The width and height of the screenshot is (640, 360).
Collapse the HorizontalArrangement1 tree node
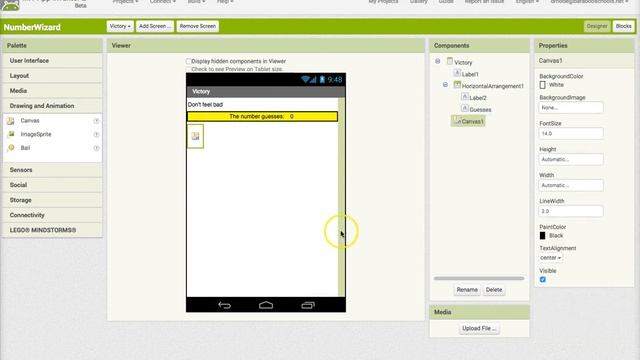pos(445,85)
